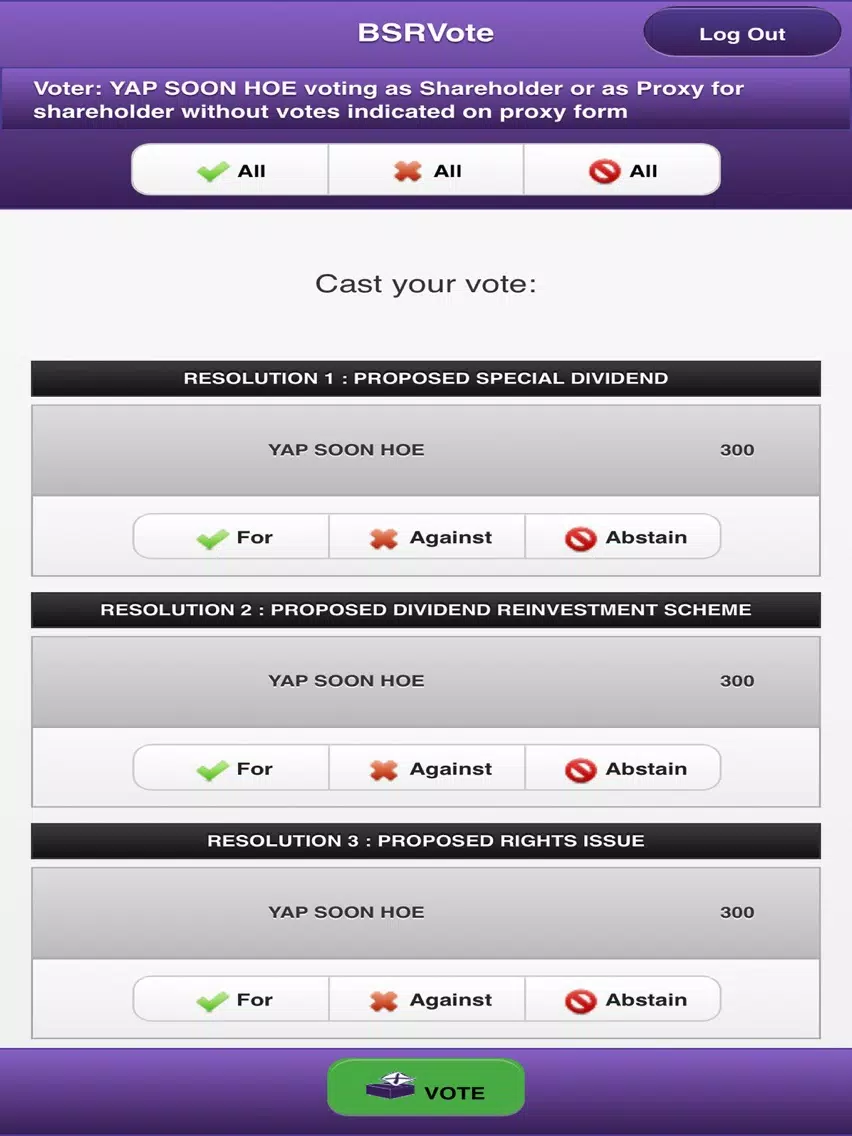The image size is (852, 1136).
Task: Click the prohibition icon on Abstain All button
Action: (604, 171)
